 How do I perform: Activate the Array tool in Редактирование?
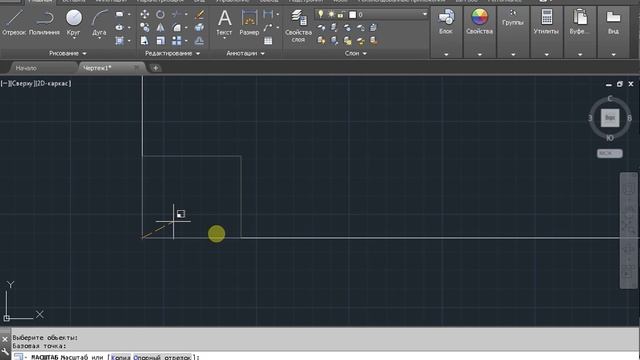[x=177, y=41]
